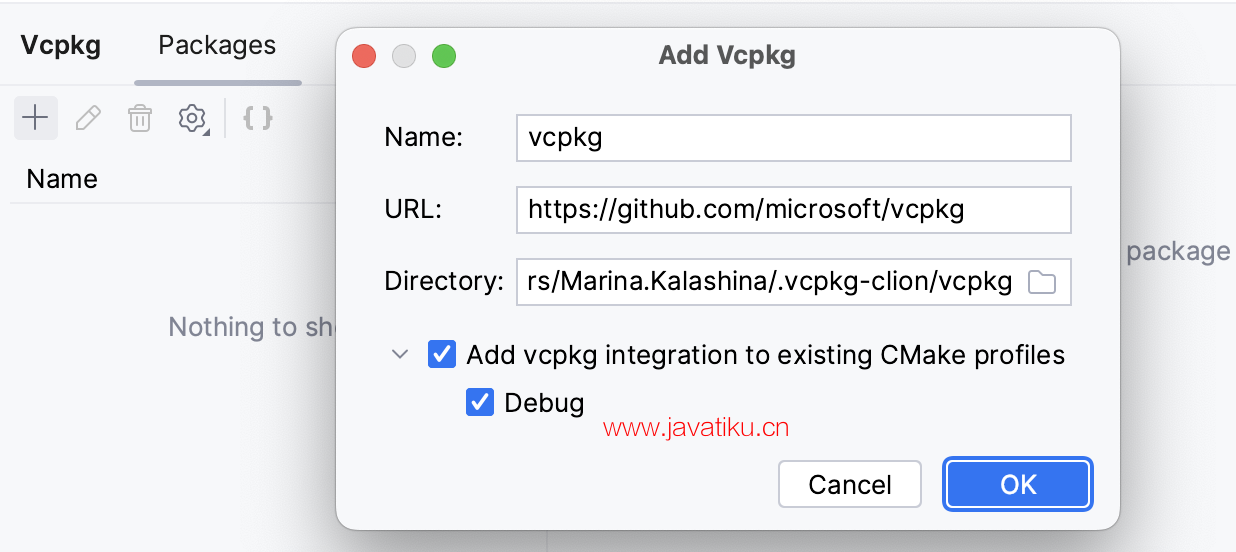Confirm with the OK button
The width and height of the screenshot is (1236, 552).
pyautogui.click(x=1018, y=485)
